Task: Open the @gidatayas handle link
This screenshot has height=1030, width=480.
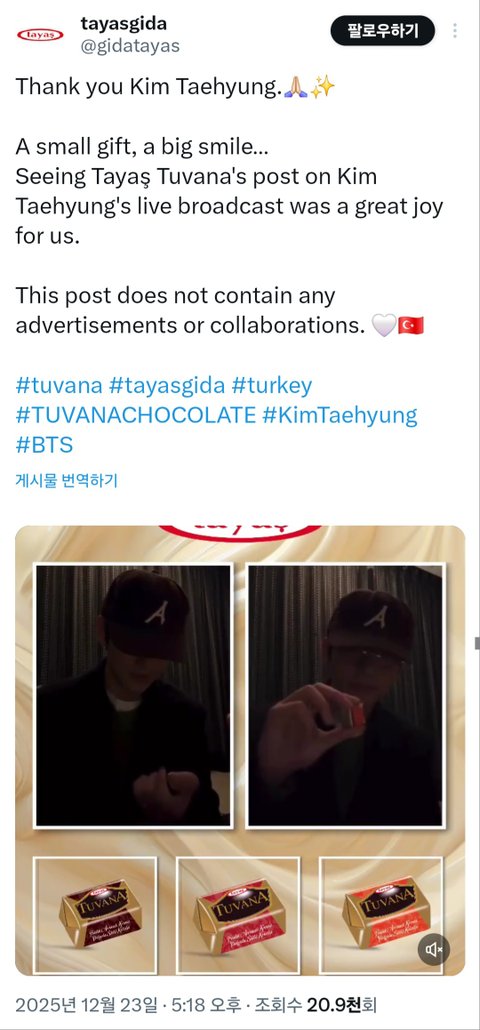Action: 130,47
